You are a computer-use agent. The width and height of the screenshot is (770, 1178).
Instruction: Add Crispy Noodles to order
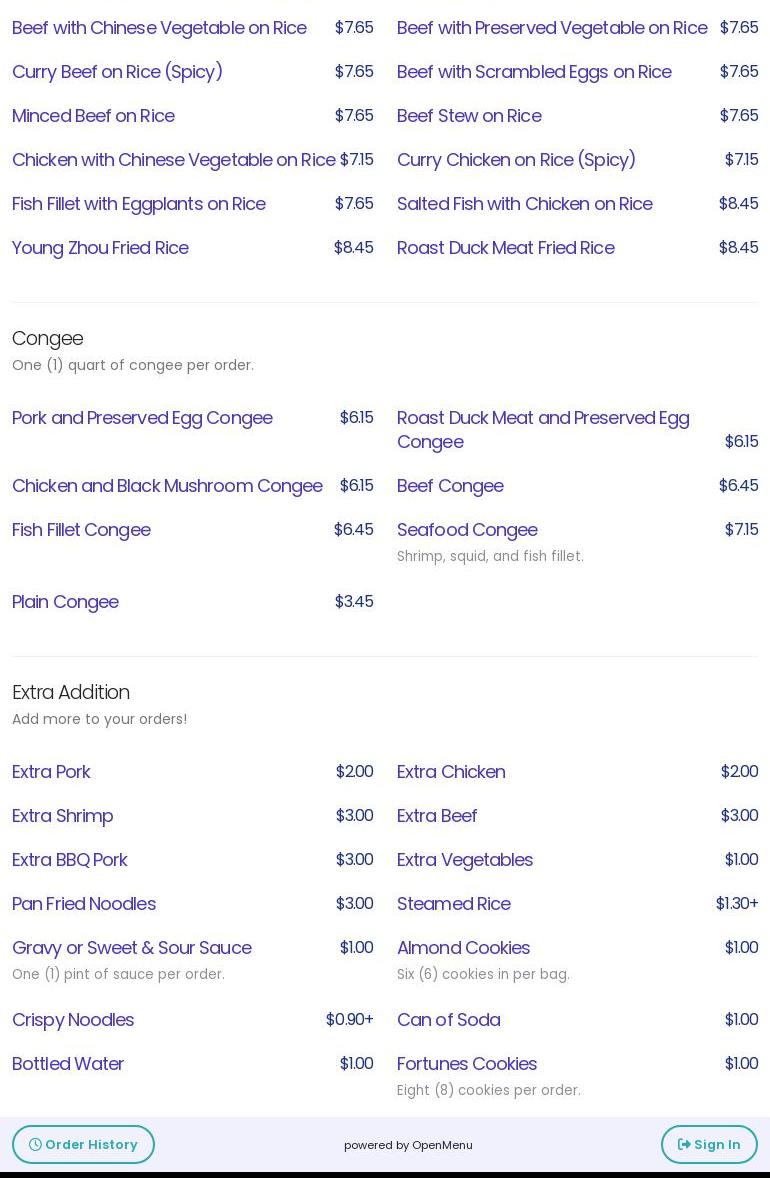point(73,1019)
